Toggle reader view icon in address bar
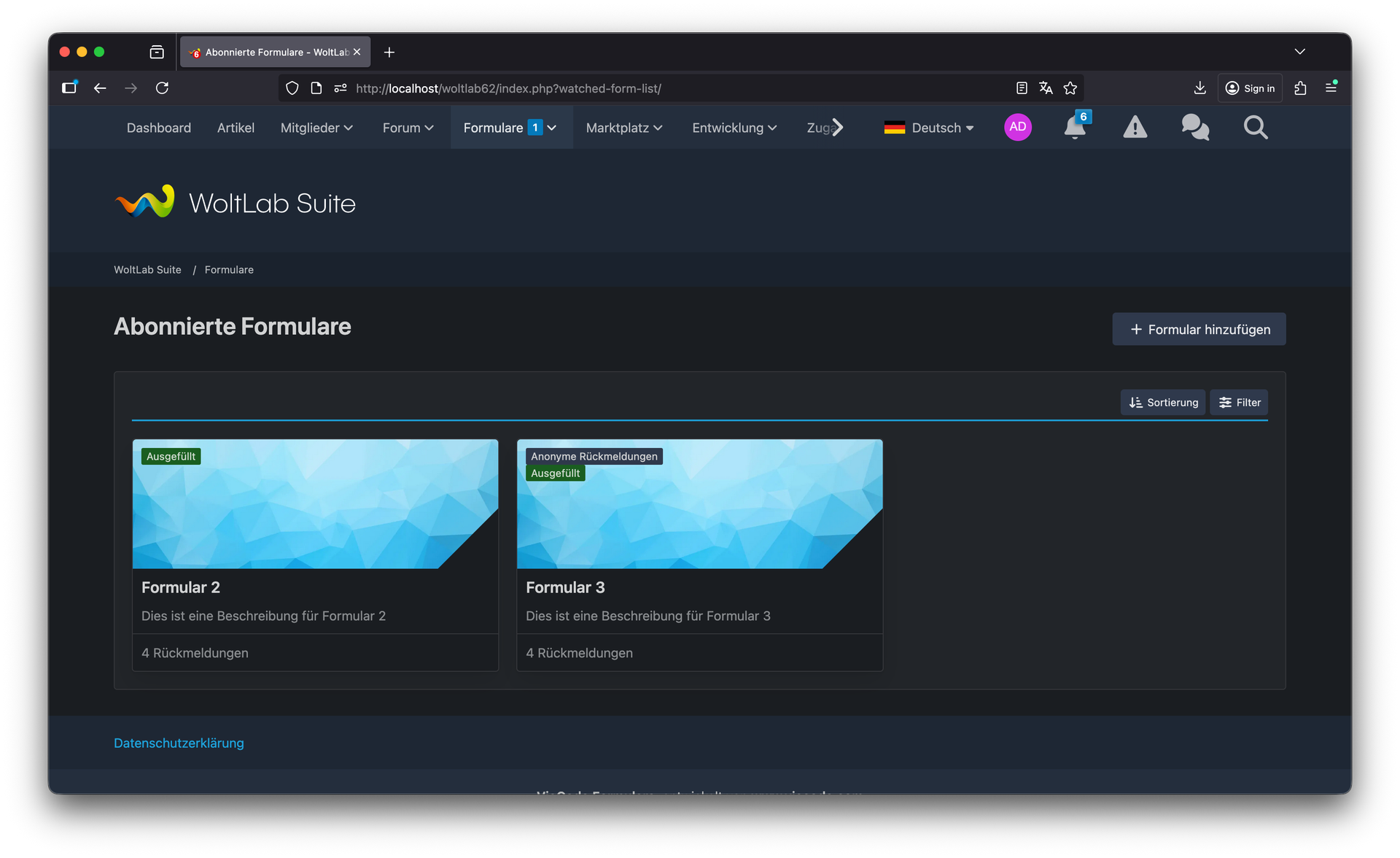Viewport: 1400px width, 858px height. pos(1022,88)
